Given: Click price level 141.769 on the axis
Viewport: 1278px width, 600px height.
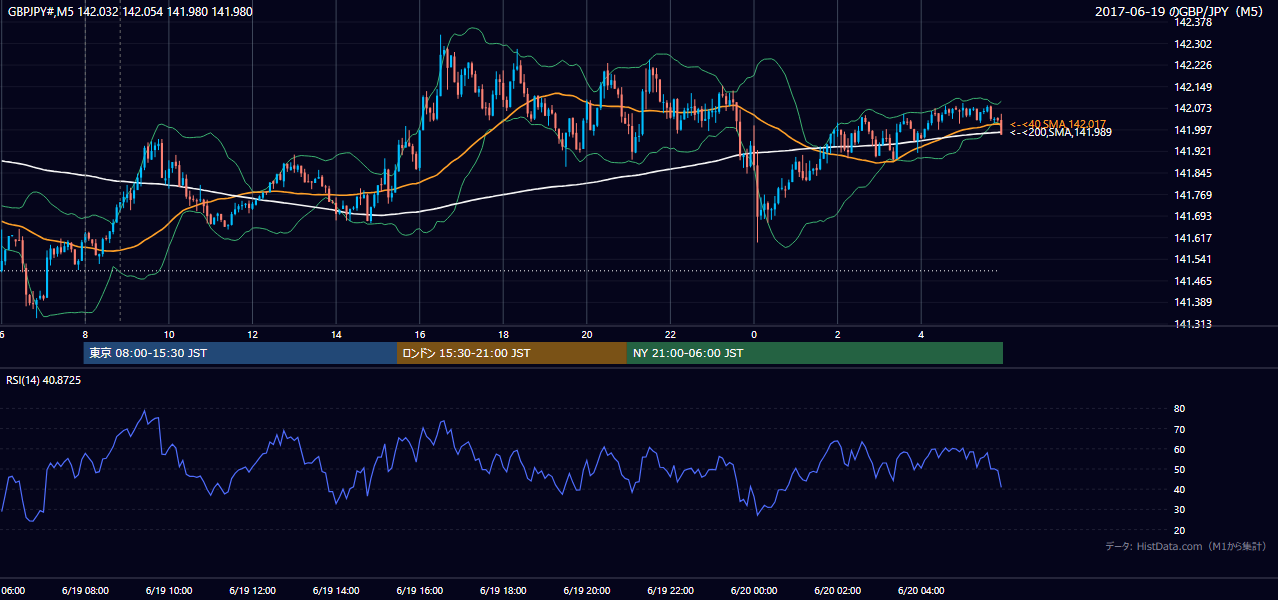Looking at the screenshot, I should click(1193, 195).
